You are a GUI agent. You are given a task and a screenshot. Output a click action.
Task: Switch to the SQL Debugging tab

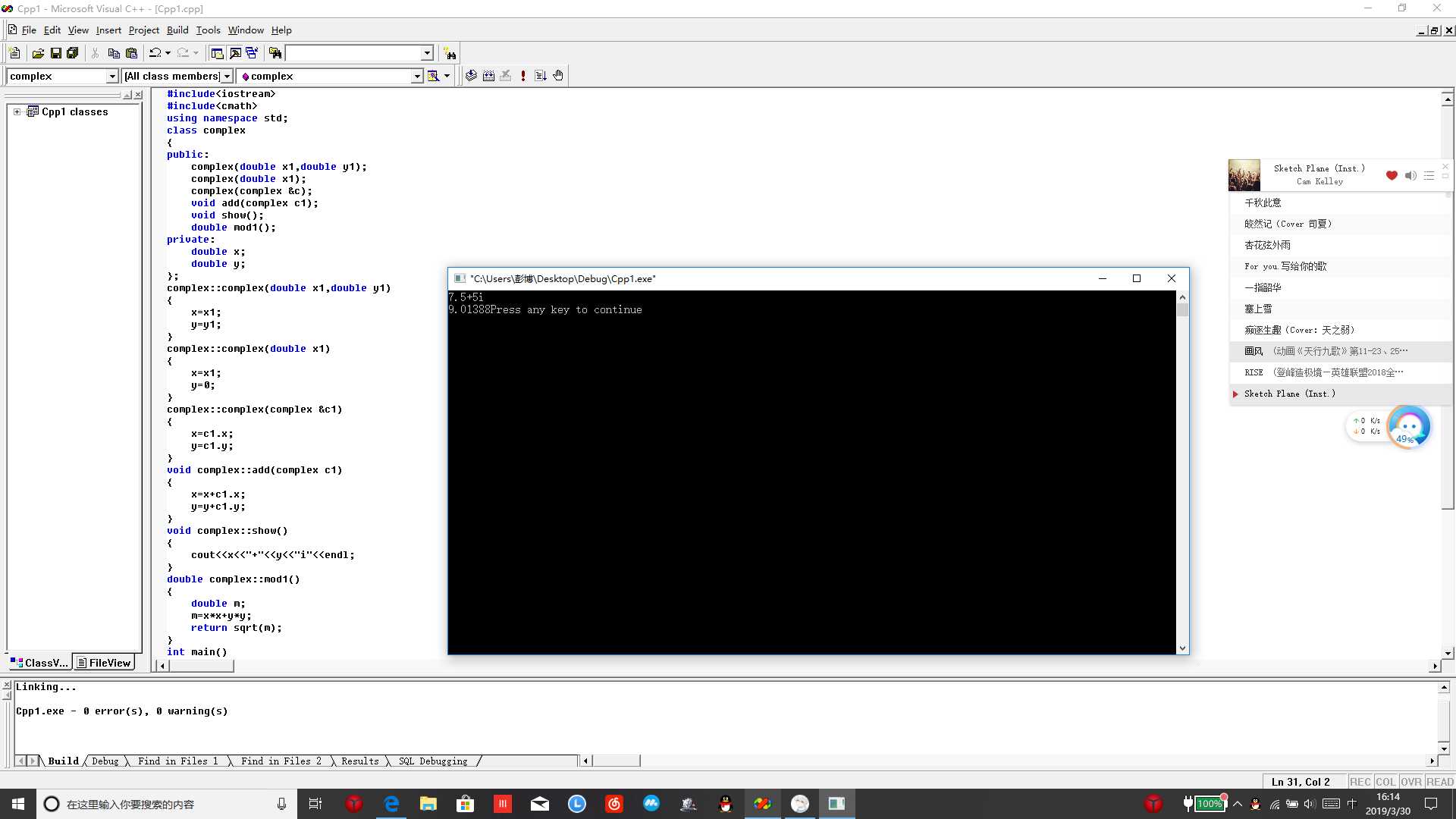(433, 761)
